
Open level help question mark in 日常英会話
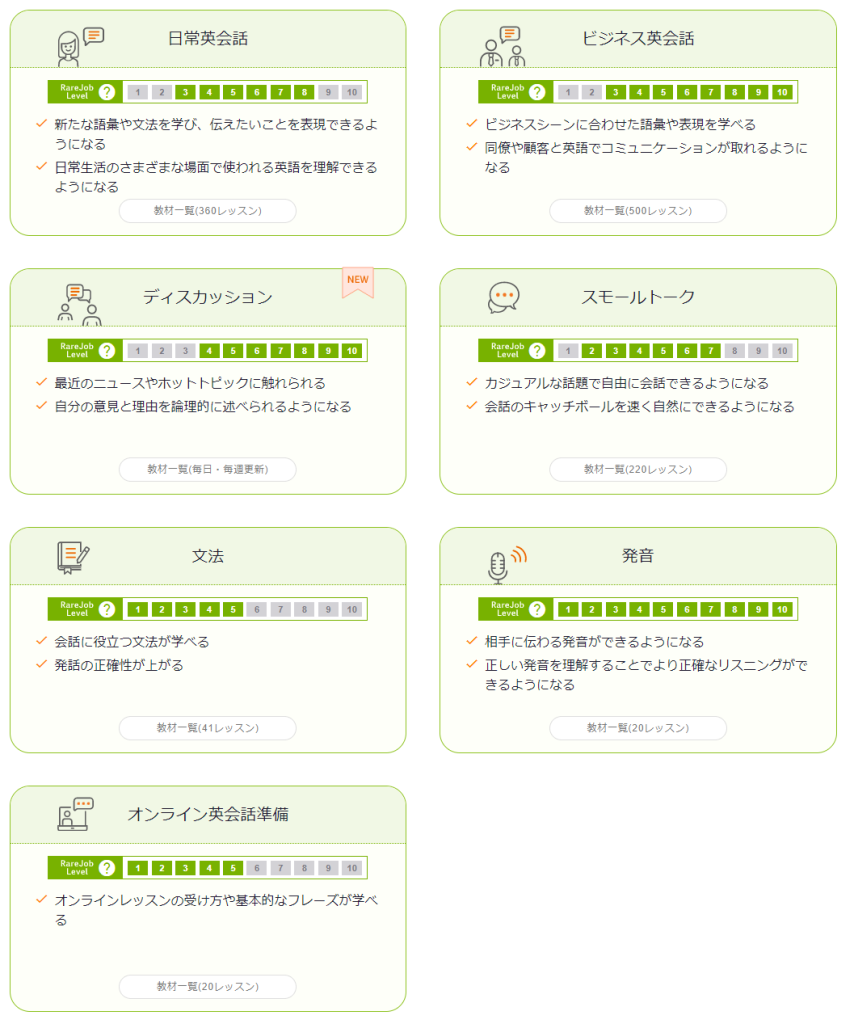(107, 92)
